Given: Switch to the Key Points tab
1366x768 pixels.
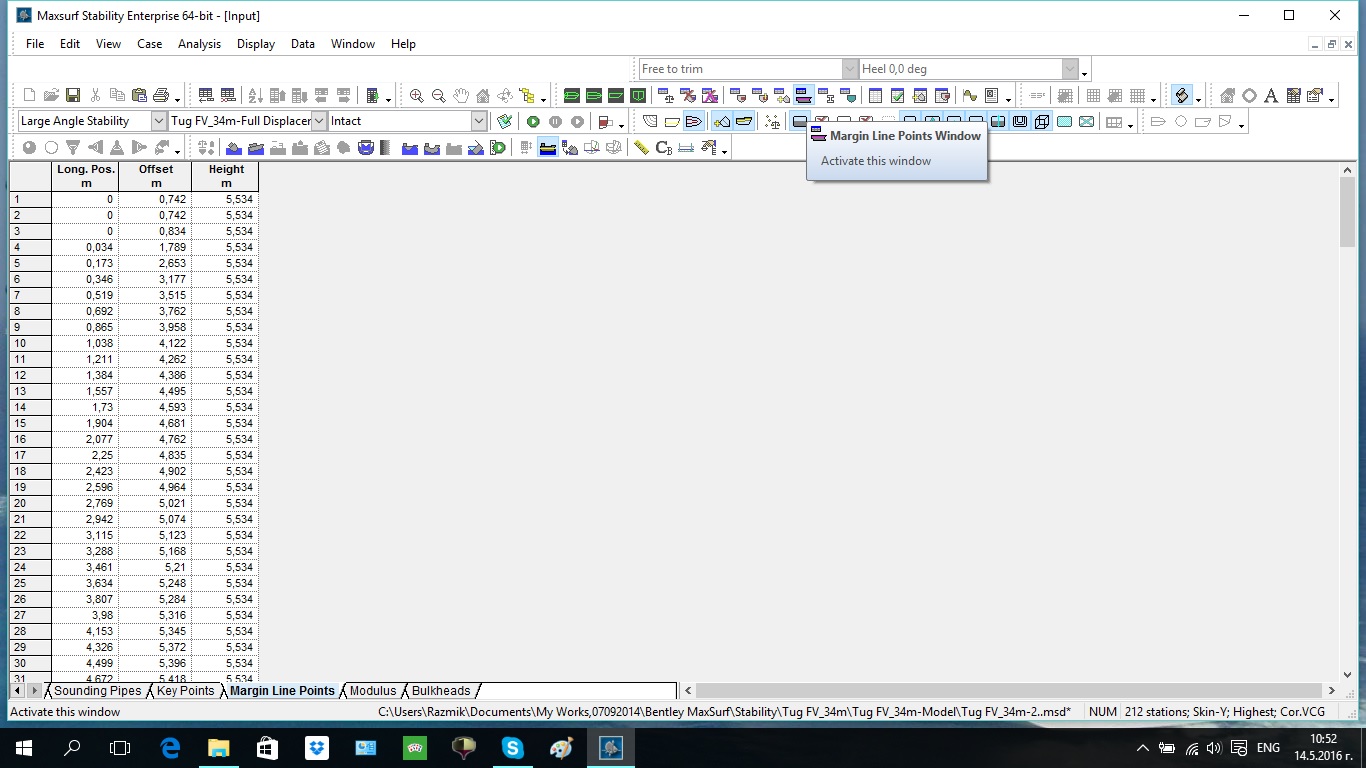Looking at the screenshot, I should tap(185, 691).
